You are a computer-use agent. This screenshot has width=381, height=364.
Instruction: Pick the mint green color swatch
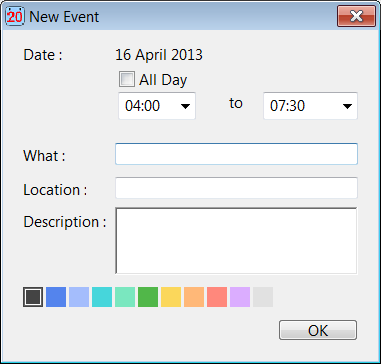coord(125,297)
